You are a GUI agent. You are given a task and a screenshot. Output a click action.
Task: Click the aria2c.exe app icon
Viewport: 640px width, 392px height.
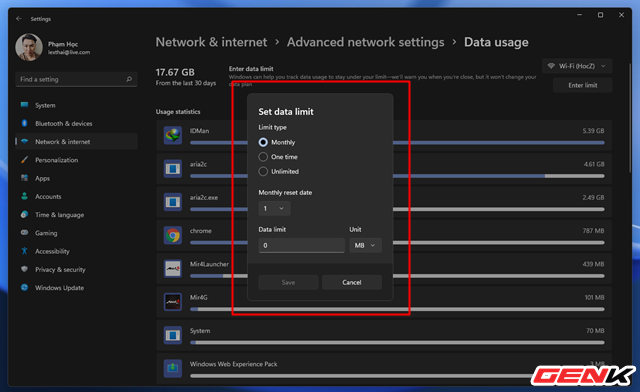tap(173, 202)
